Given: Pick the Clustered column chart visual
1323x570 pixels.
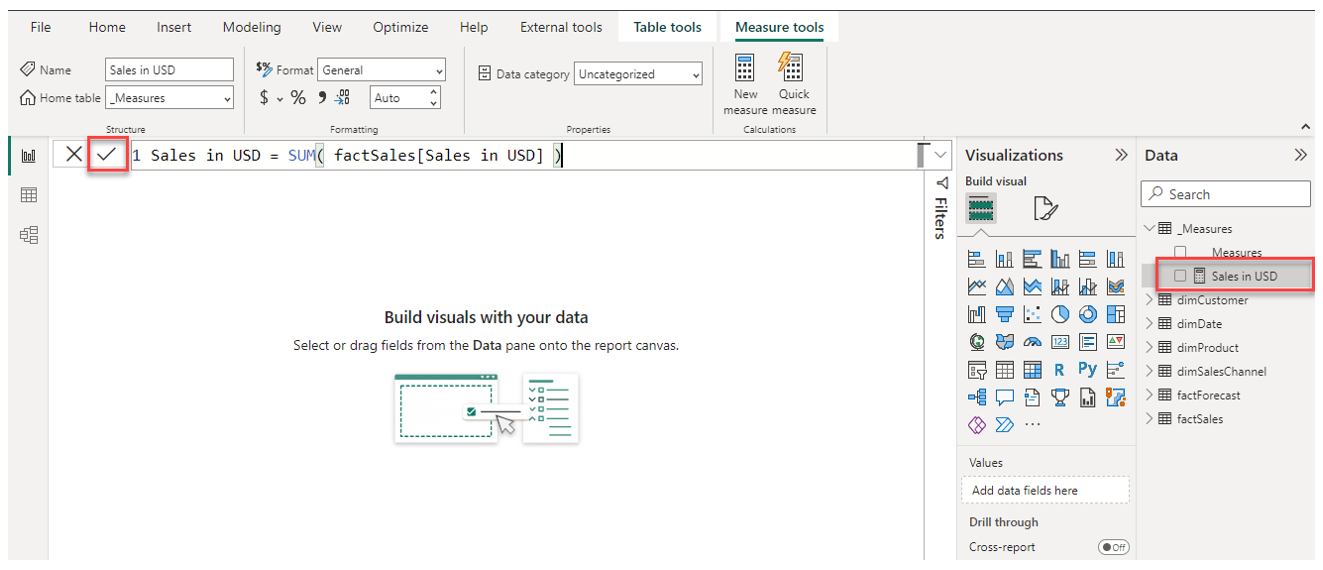Looking at the screenshot, I should pos(1060,259).
